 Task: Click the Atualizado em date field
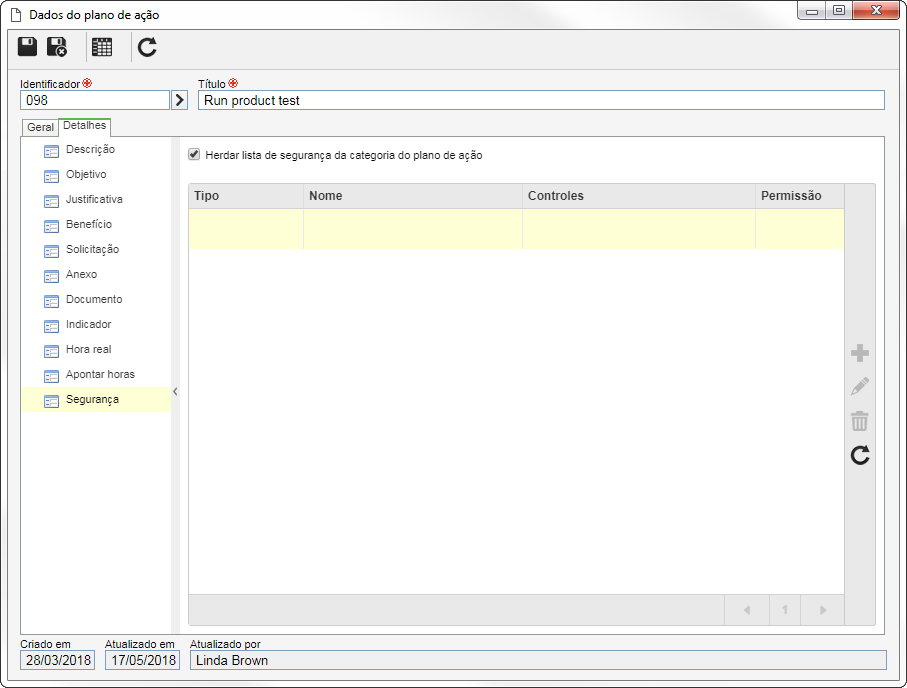pyautogui.click(x=142, y=660)
